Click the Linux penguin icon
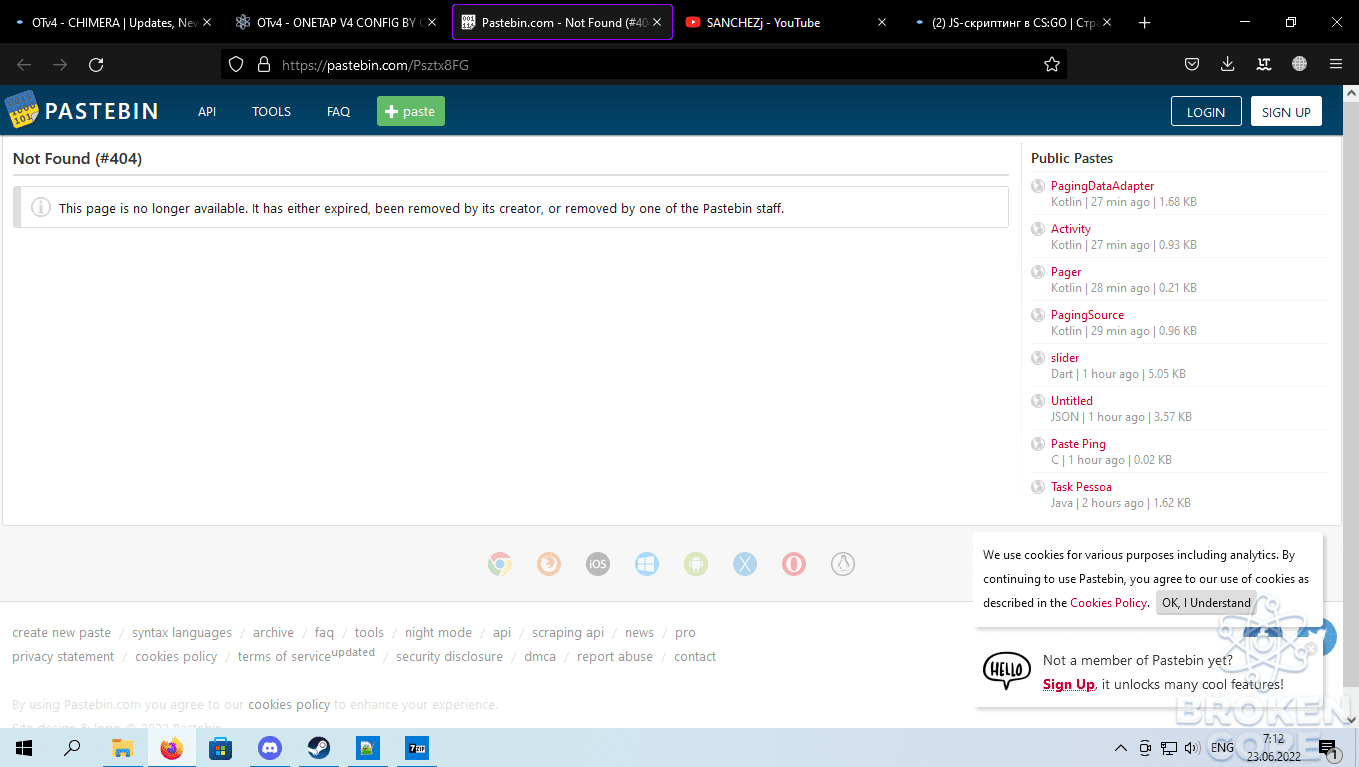The width and height of the screenshot is (1359, 767). [843, 564]
